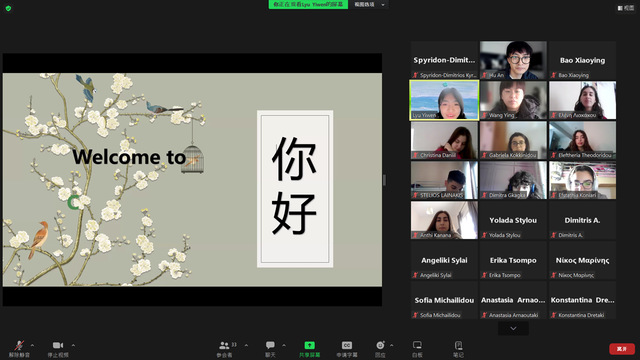640x360 pixels.
Task: Select Eleftheria Theodoridou's video tile
Action: 582,140
